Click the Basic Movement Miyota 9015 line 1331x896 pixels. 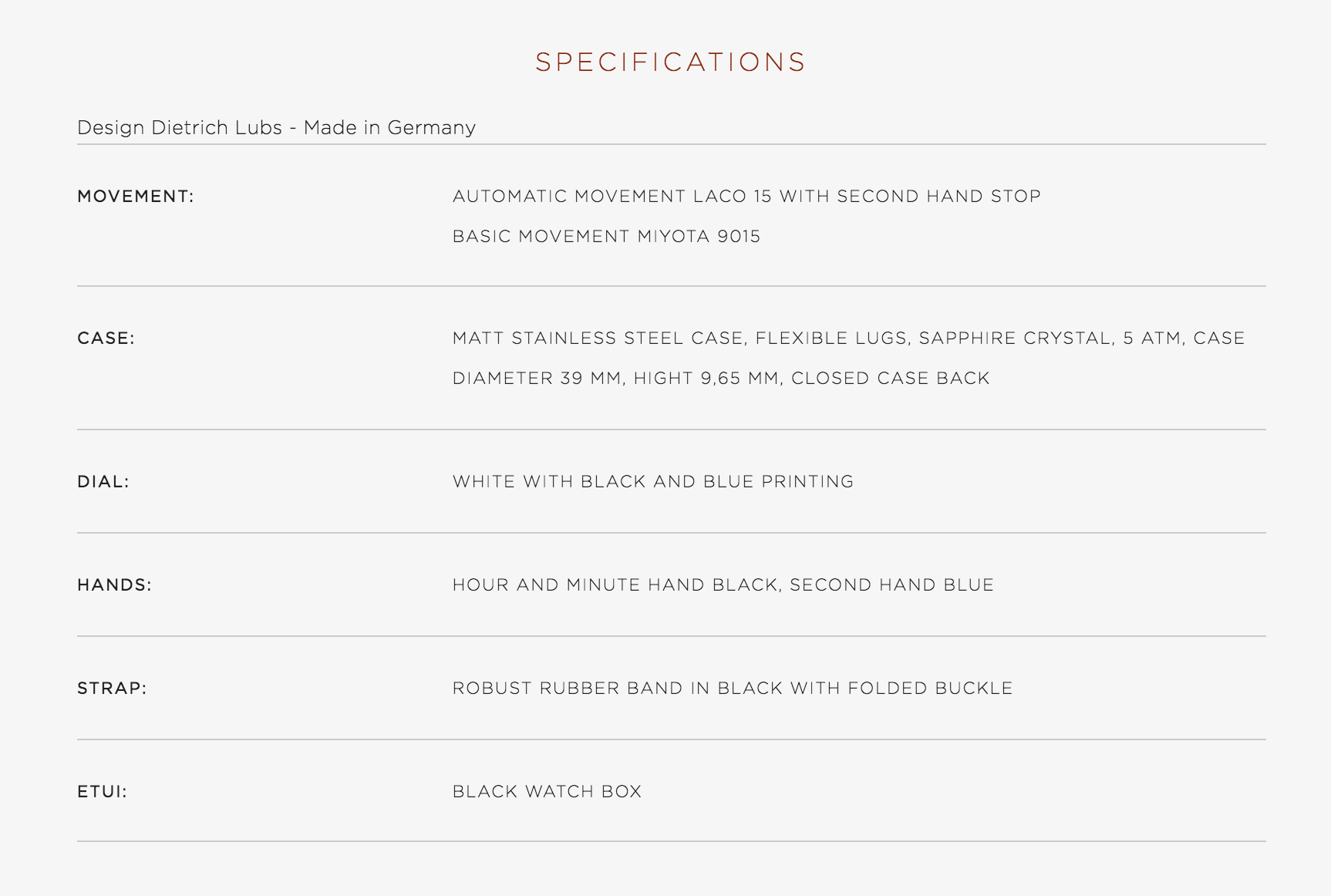pyautogui.click(x=606, y=237)
